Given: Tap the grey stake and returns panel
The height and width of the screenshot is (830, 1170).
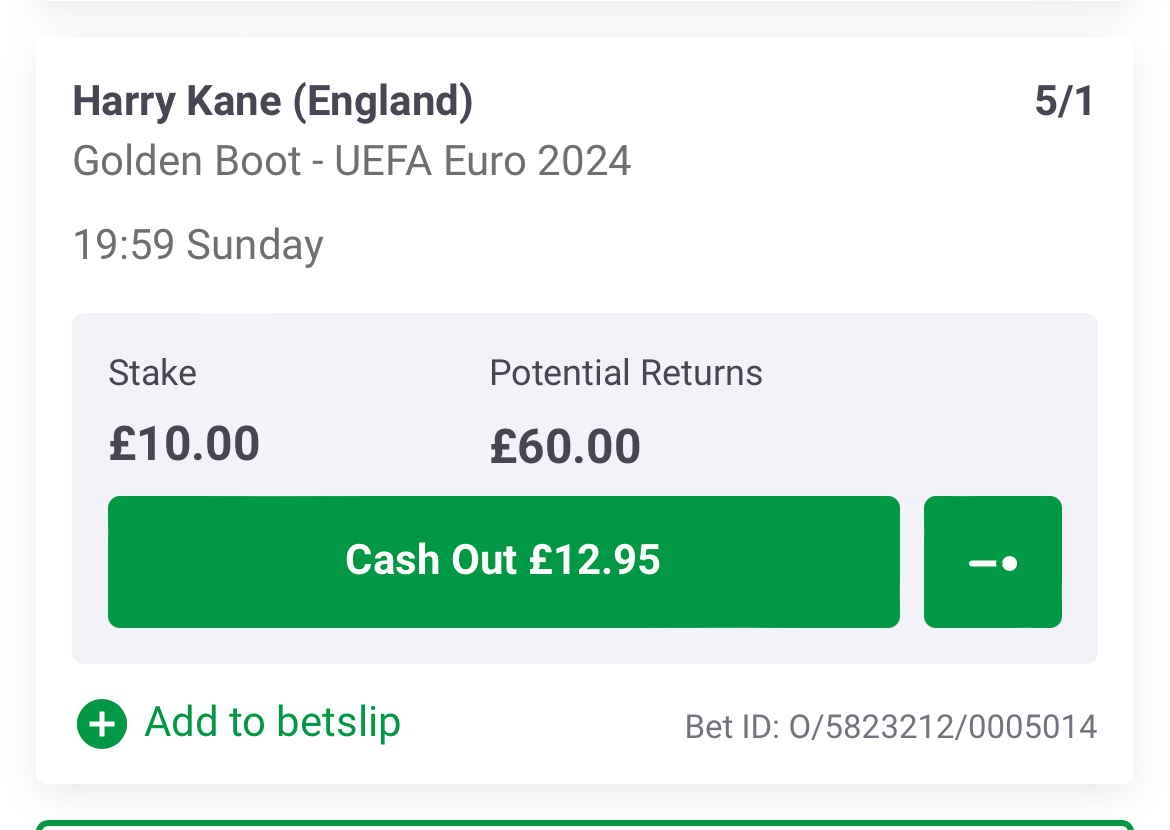Looking at the screenshot, I should (585, 488).
